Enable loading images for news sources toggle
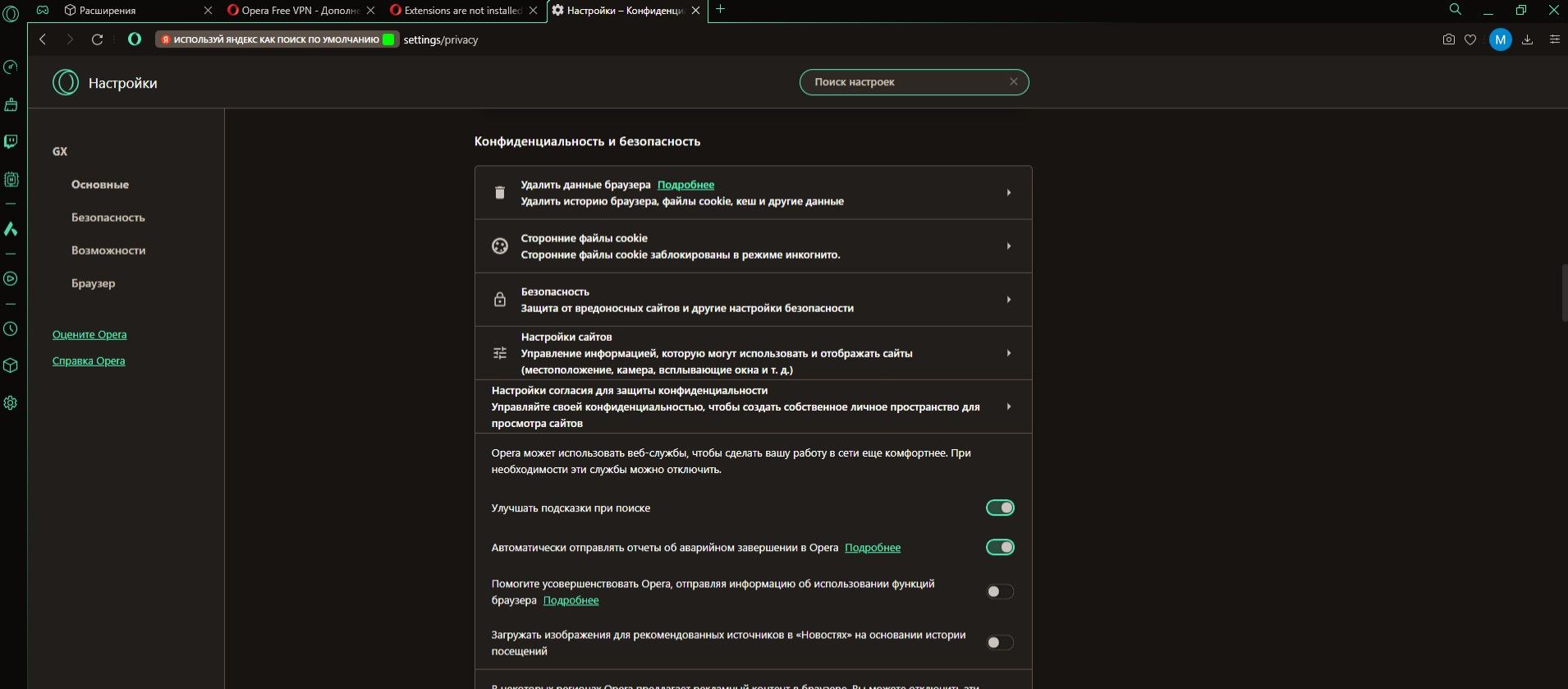This screenshot has width=1568, height=689. pyautogui.click(x=1000, y=642)
